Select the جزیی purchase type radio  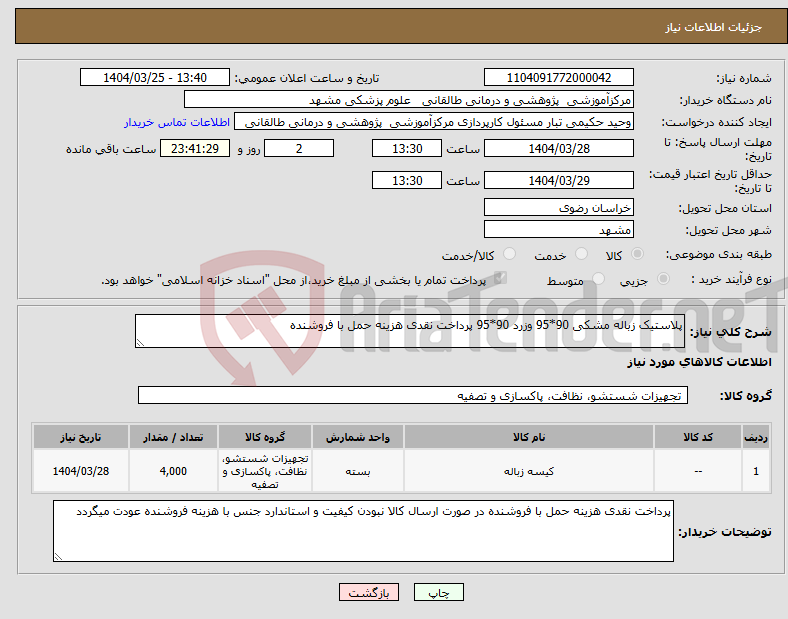coord(663,279)
